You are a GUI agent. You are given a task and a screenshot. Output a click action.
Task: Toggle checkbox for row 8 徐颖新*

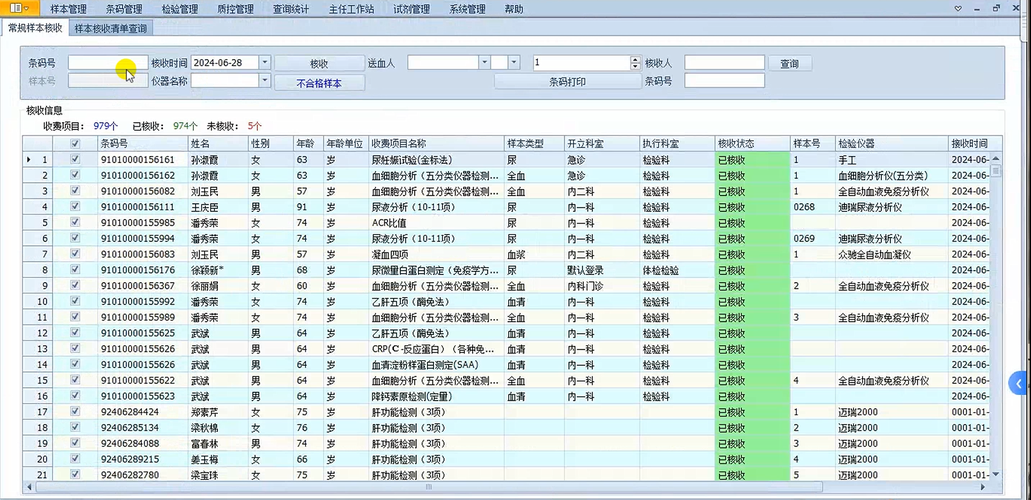point(75,270)
